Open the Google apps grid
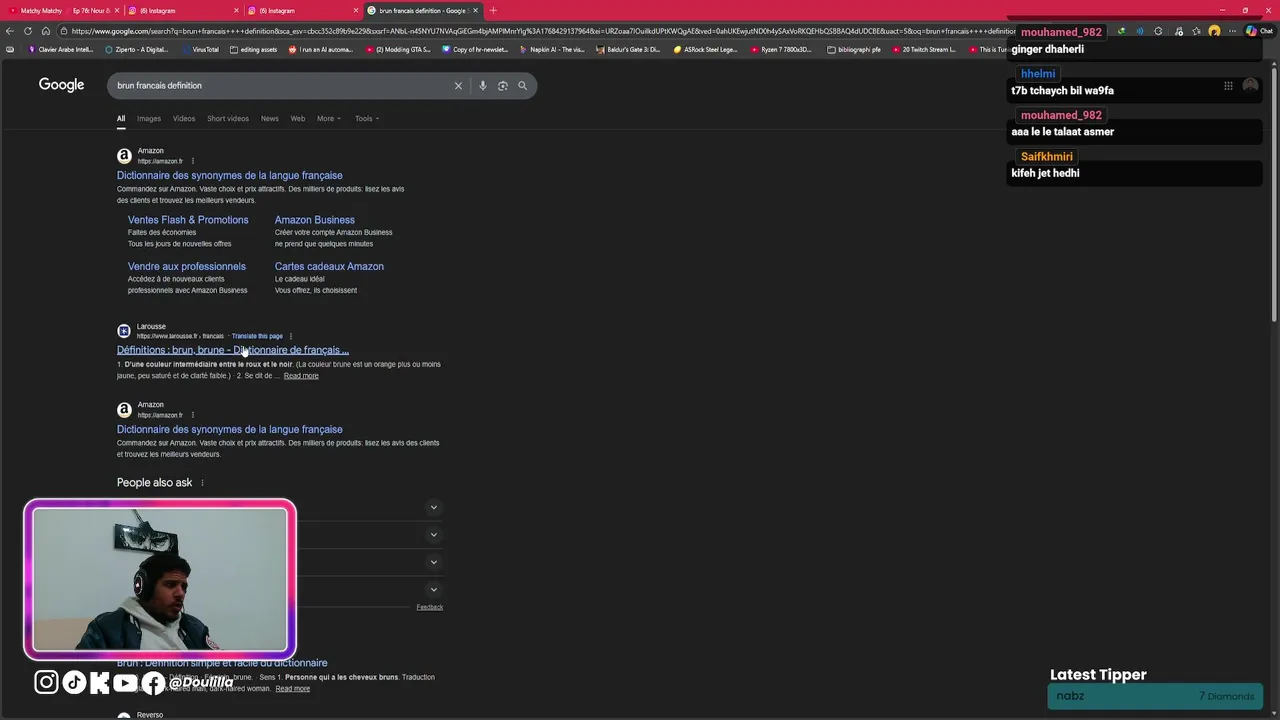 (1228, 86)
